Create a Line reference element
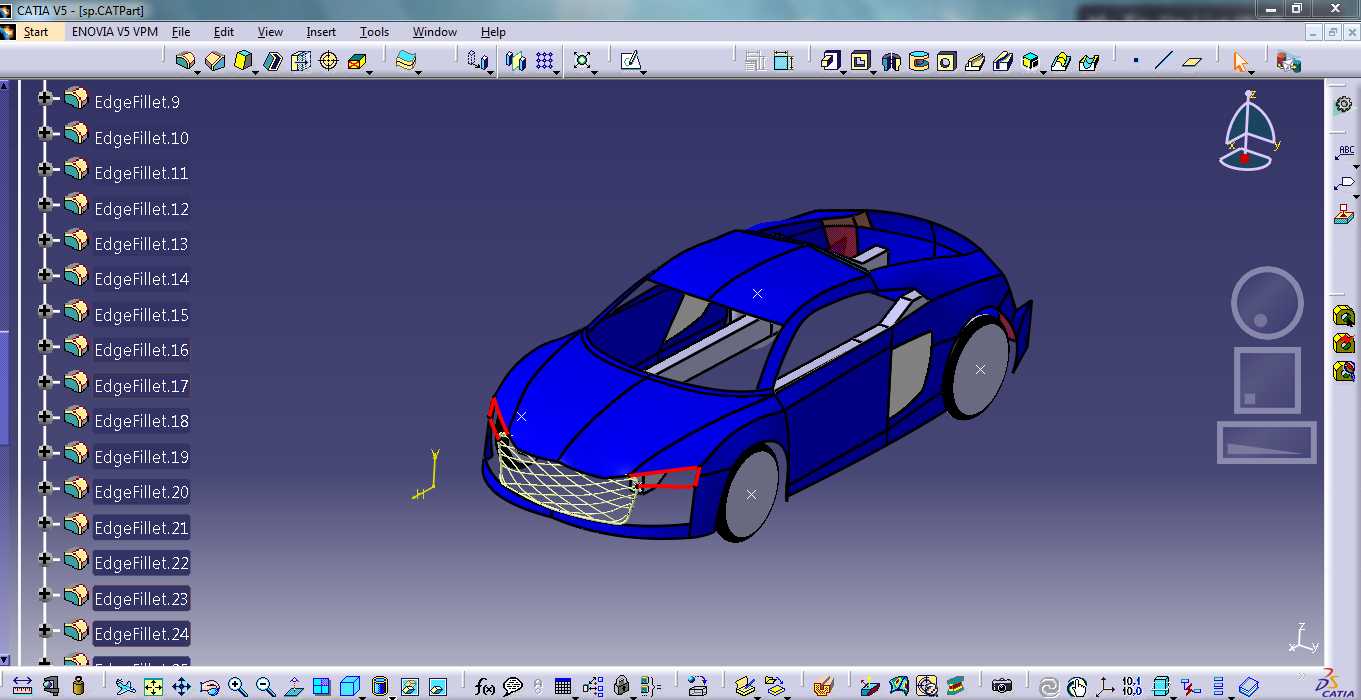The height and width of the screenshot is (700, 1361). pos(1162,61)
